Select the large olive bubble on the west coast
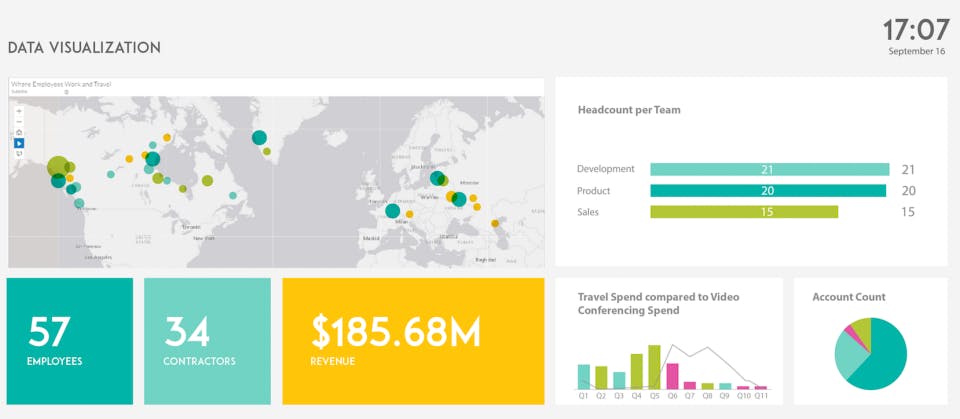 point(58,166)
